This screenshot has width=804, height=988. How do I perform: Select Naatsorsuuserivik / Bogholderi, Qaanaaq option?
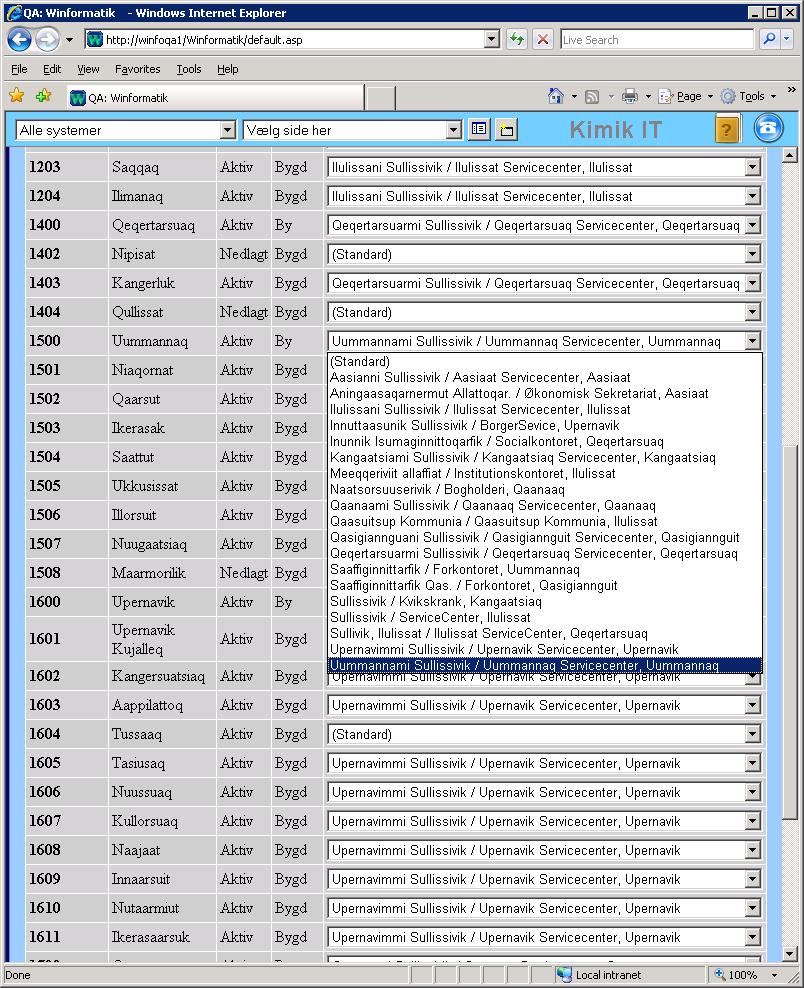pyautogui.click(x=545, y=489)
